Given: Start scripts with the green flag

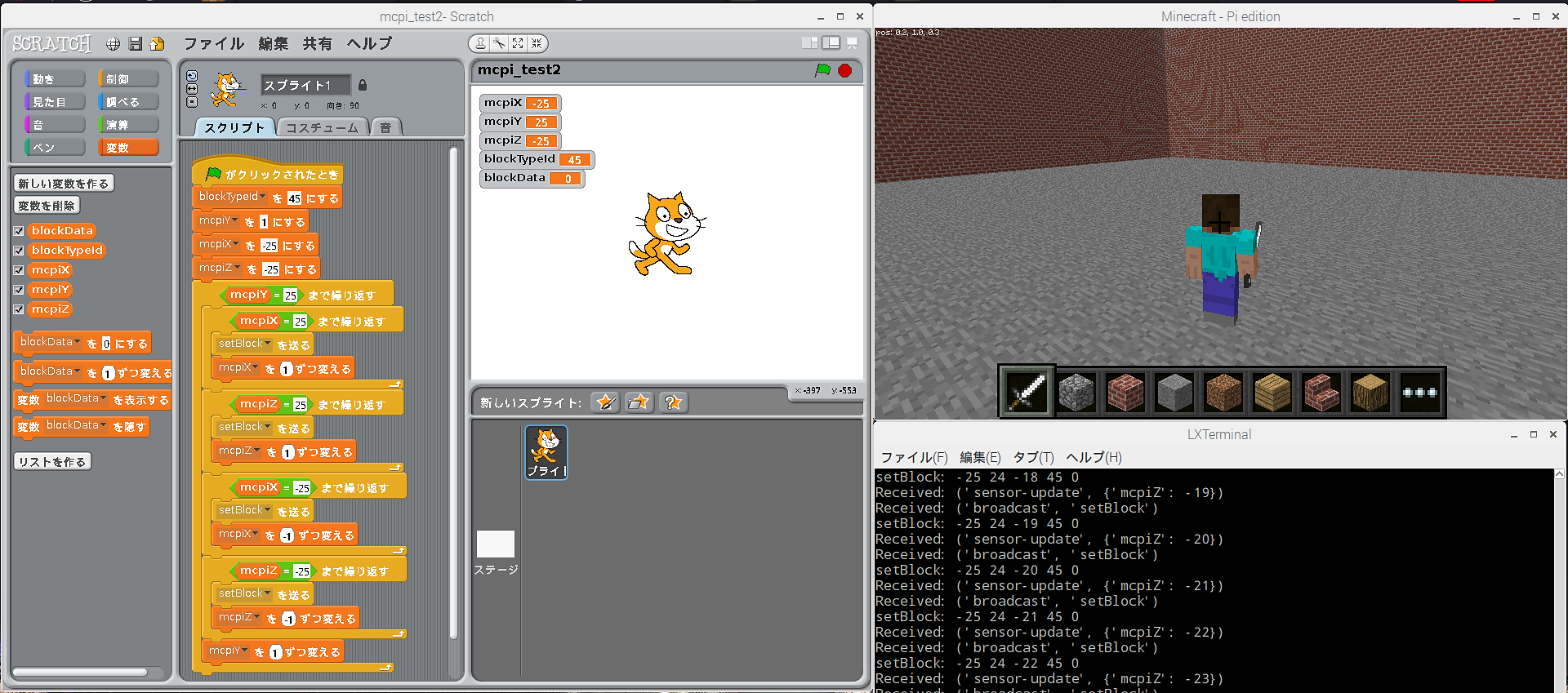Looking at the screenshot, I should (x=822, y=70).
